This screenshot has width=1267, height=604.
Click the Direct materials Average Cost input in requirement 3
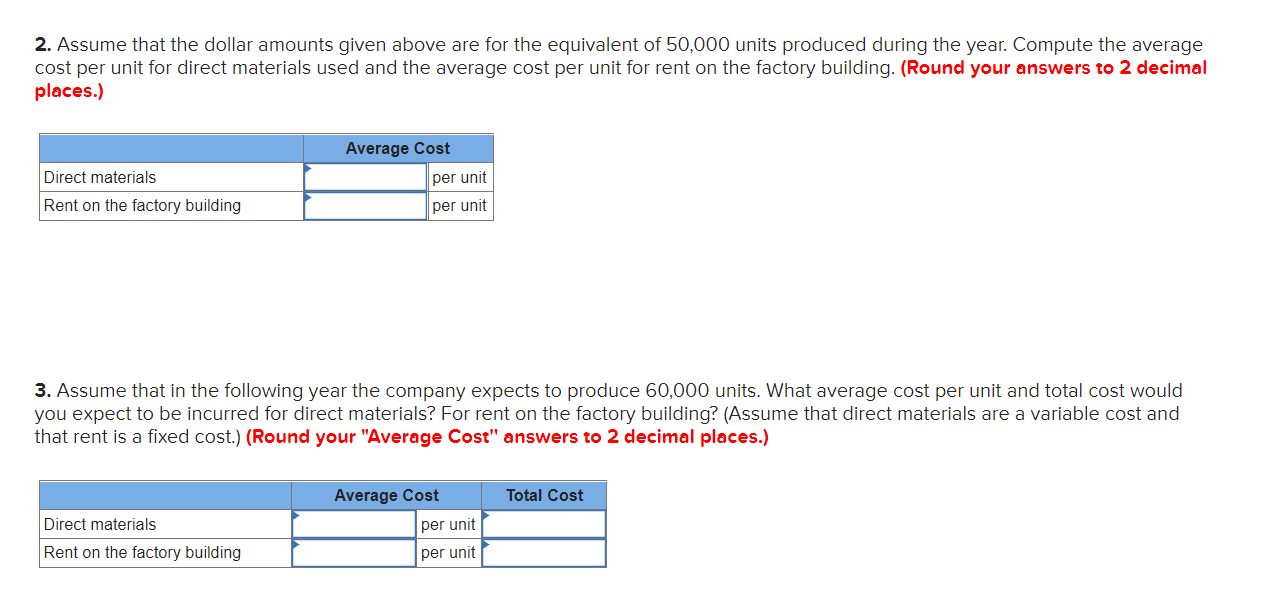coord(353,523)
